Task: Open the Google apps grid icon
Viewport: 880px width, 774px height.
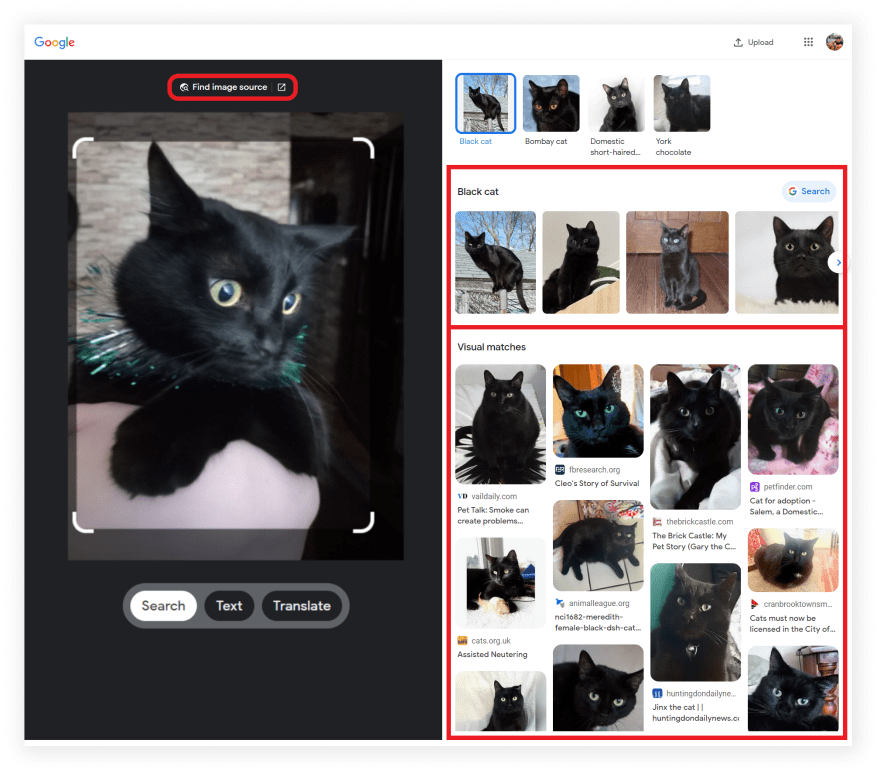Action: [x=808, y=42]
